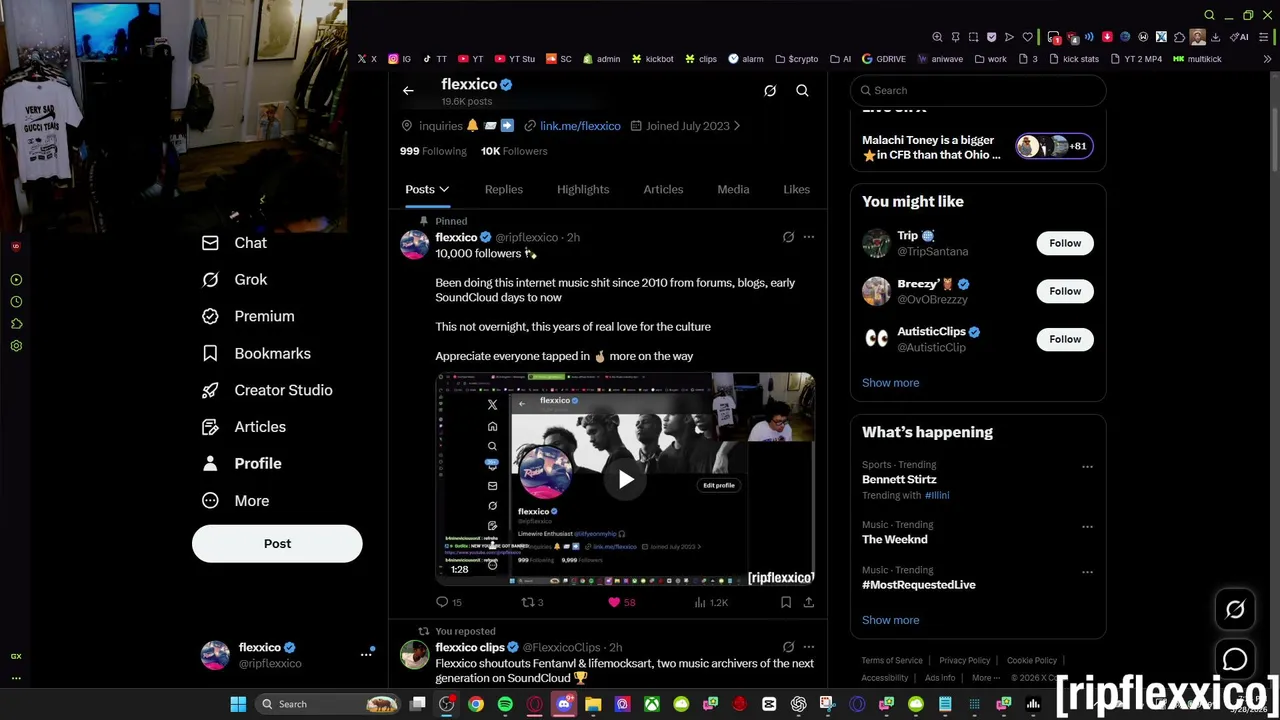Open three-dot menu on pinned post
Screen dimensions: 1280x720
tap(808, 237)
